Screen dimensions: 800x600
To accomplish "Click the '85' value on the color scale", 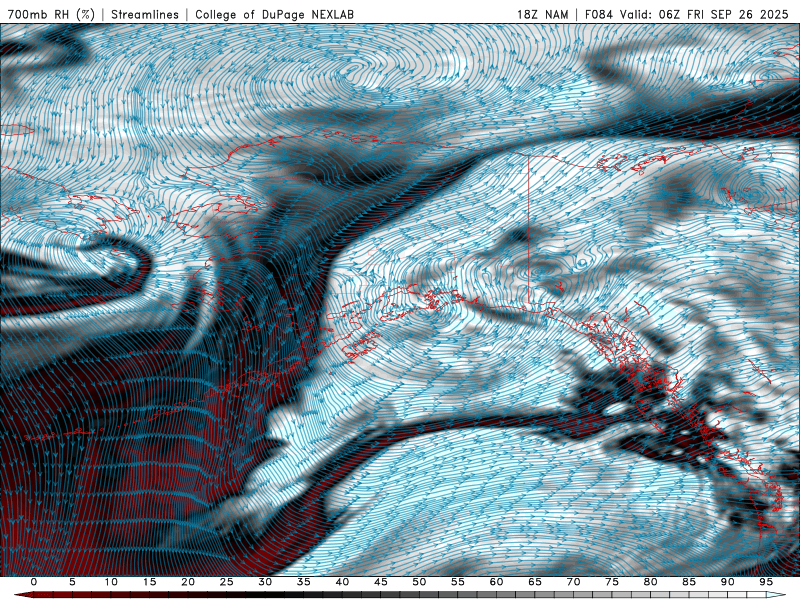I will [689, 582].
